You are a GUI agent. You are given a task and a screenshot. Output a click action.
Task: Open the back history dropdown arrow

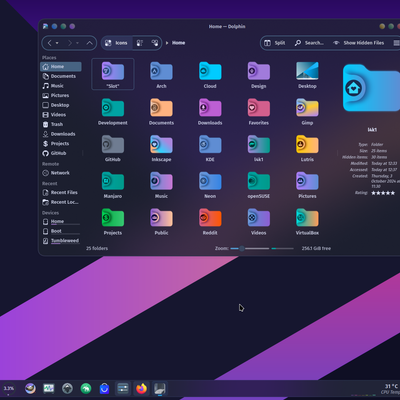pyautogui.click(x=57, y=43)
